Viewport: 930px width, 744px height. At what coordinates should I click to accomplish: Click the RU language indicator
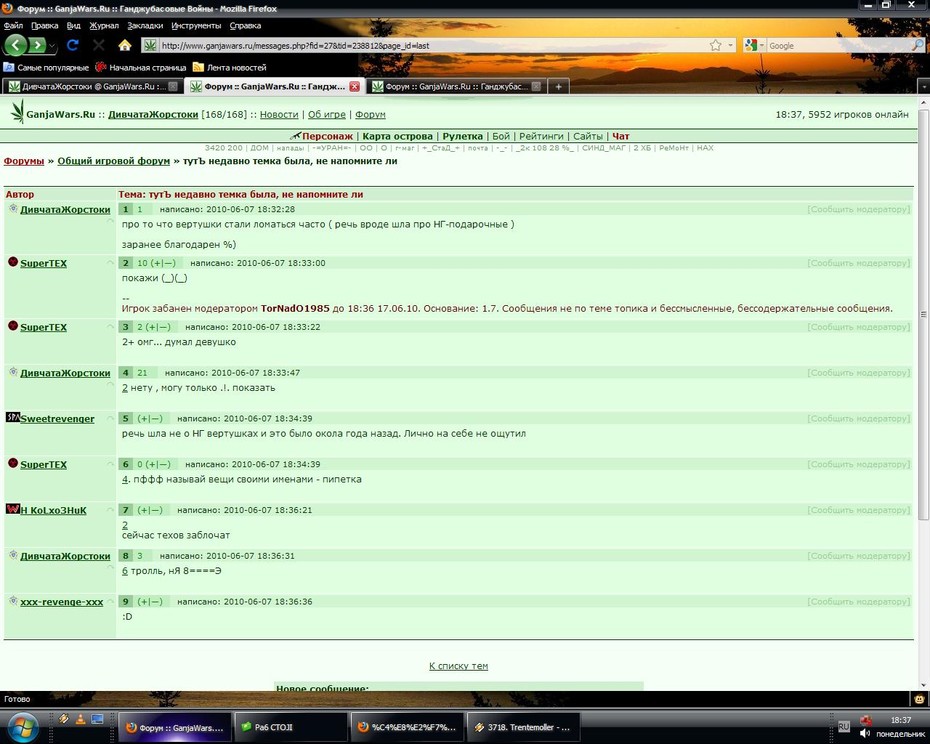click(x=843, y=726)
